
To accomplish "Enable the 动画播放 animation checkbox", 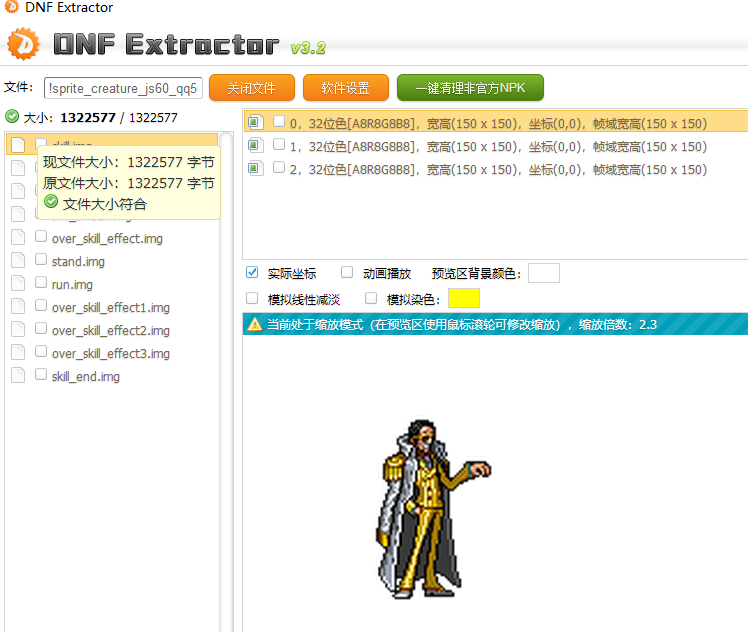I will 347,272.
